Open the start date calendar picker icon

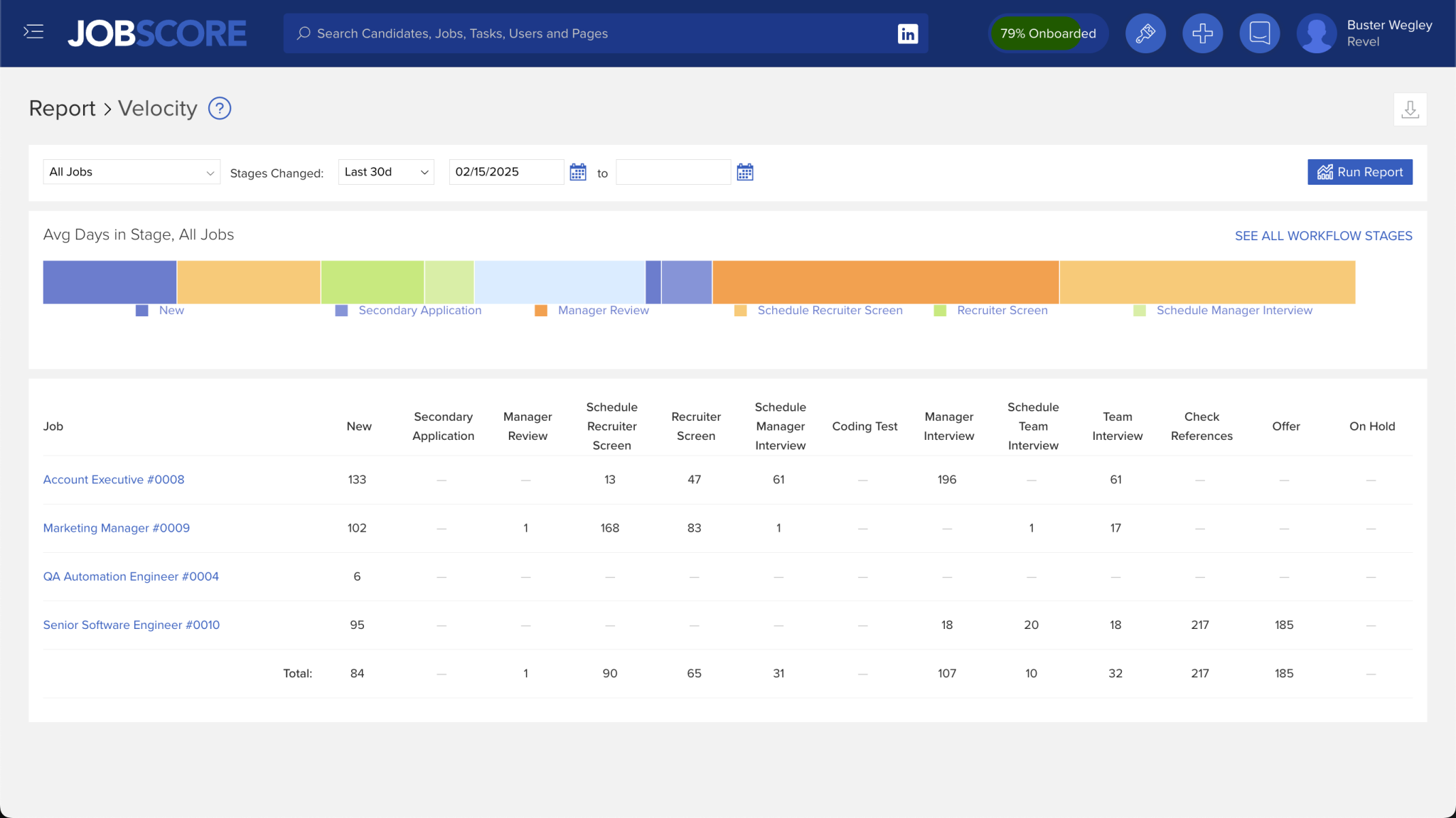[x=578, y=172]
